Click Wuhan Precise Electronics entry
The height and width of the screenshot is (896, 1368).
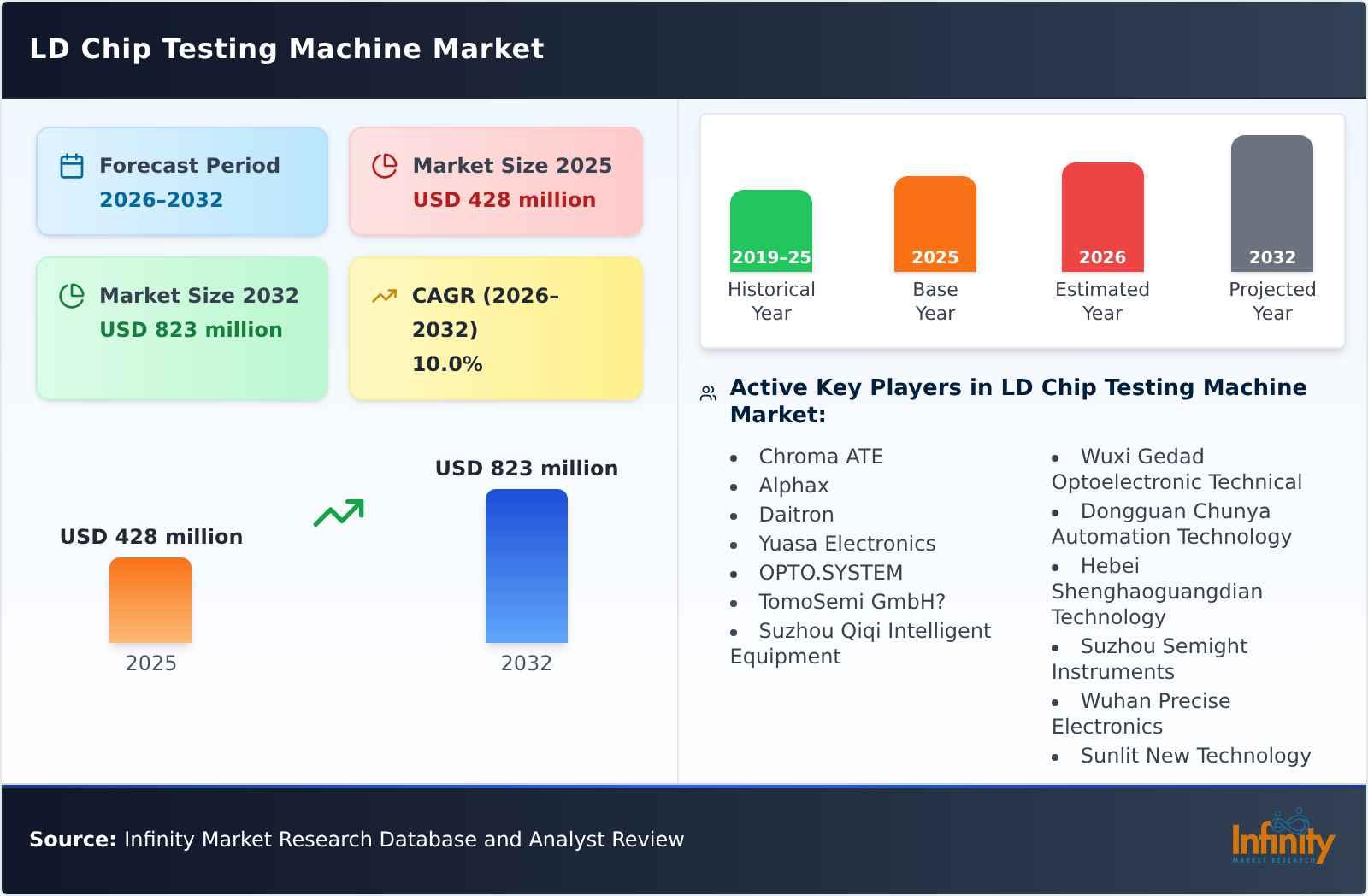click(x=1141, y=714)
